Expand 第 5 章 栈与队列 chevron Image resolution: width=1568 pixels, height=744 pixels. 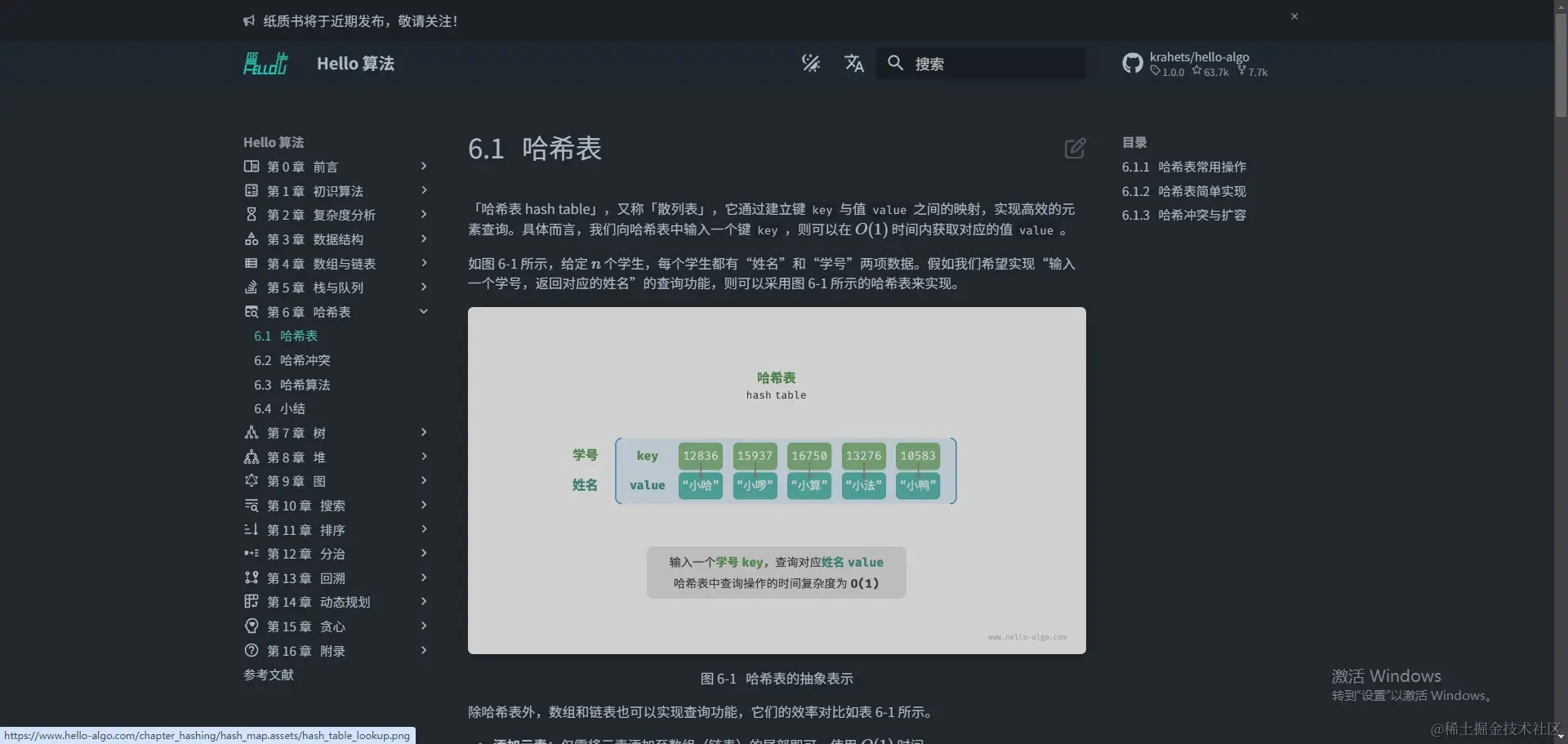point(423,287)
